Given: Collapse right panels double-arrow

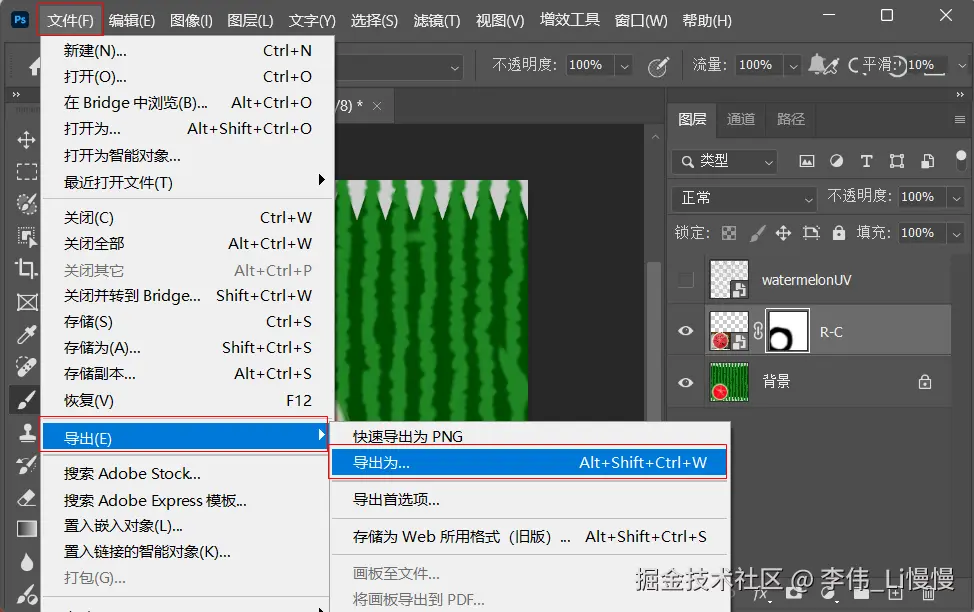Looking at the screenshot, I should (960, 94).
